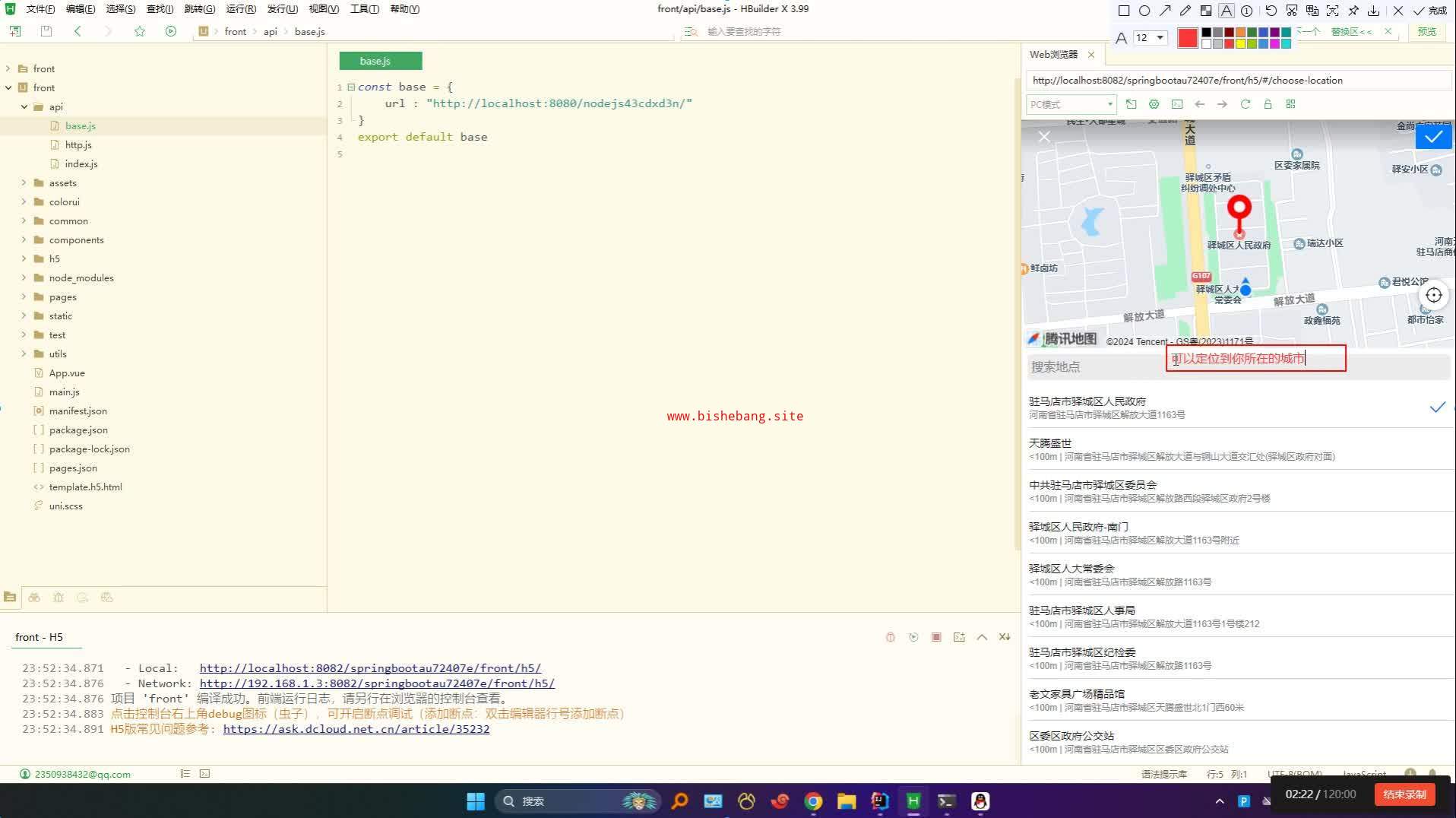Viewport: 1456px width, 818px height.
Task: Click the stop run icon in console
Action: (936, 637)
